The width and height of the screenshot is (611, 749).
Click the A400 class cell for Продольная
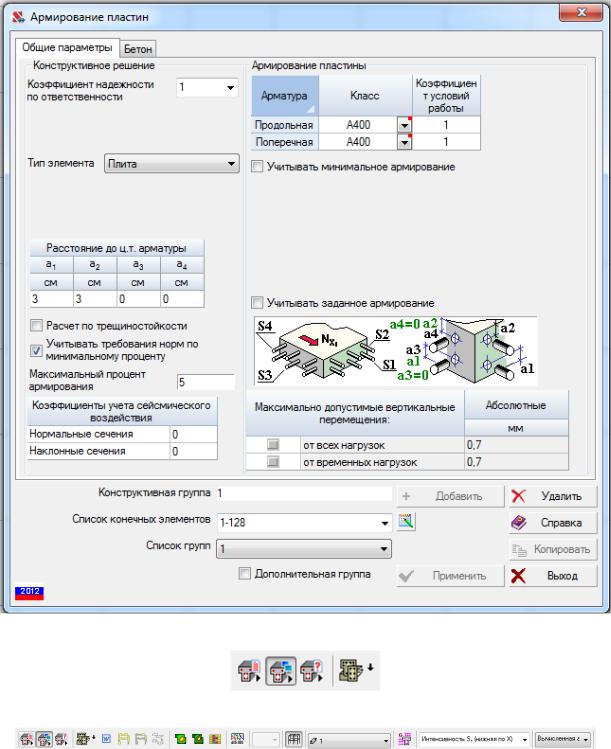click(x=358, y=125)
